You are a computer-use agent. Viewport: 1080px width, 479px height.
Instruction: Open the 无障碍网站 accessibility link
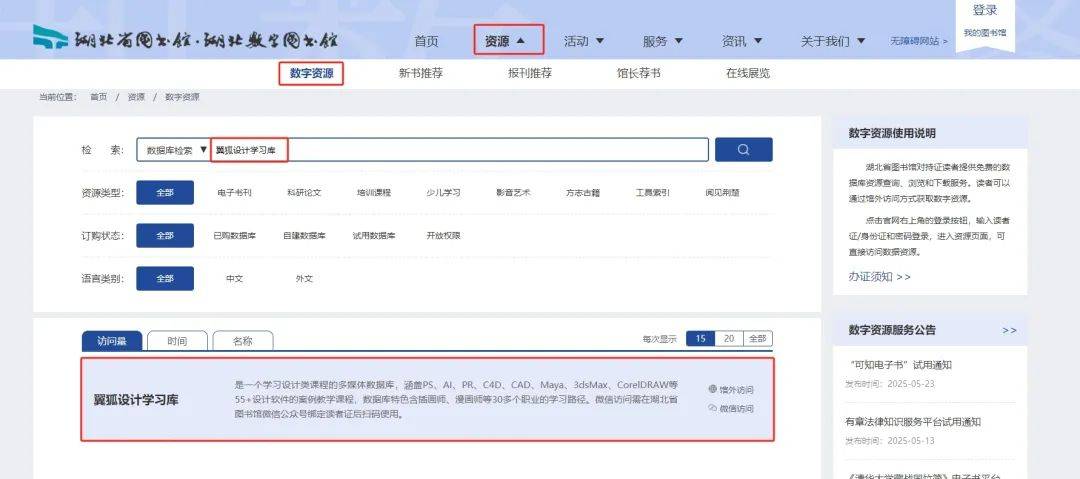click(x=918, y=41)
